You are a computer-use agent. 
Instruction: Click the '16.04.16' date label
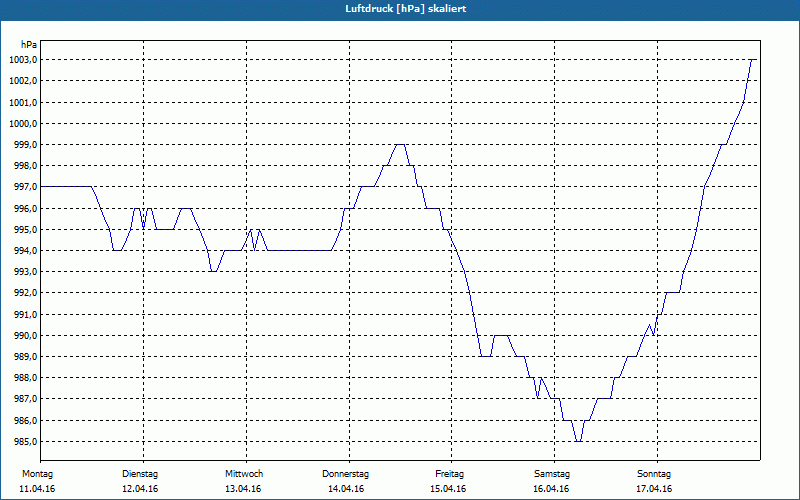(x=551, y=489)
